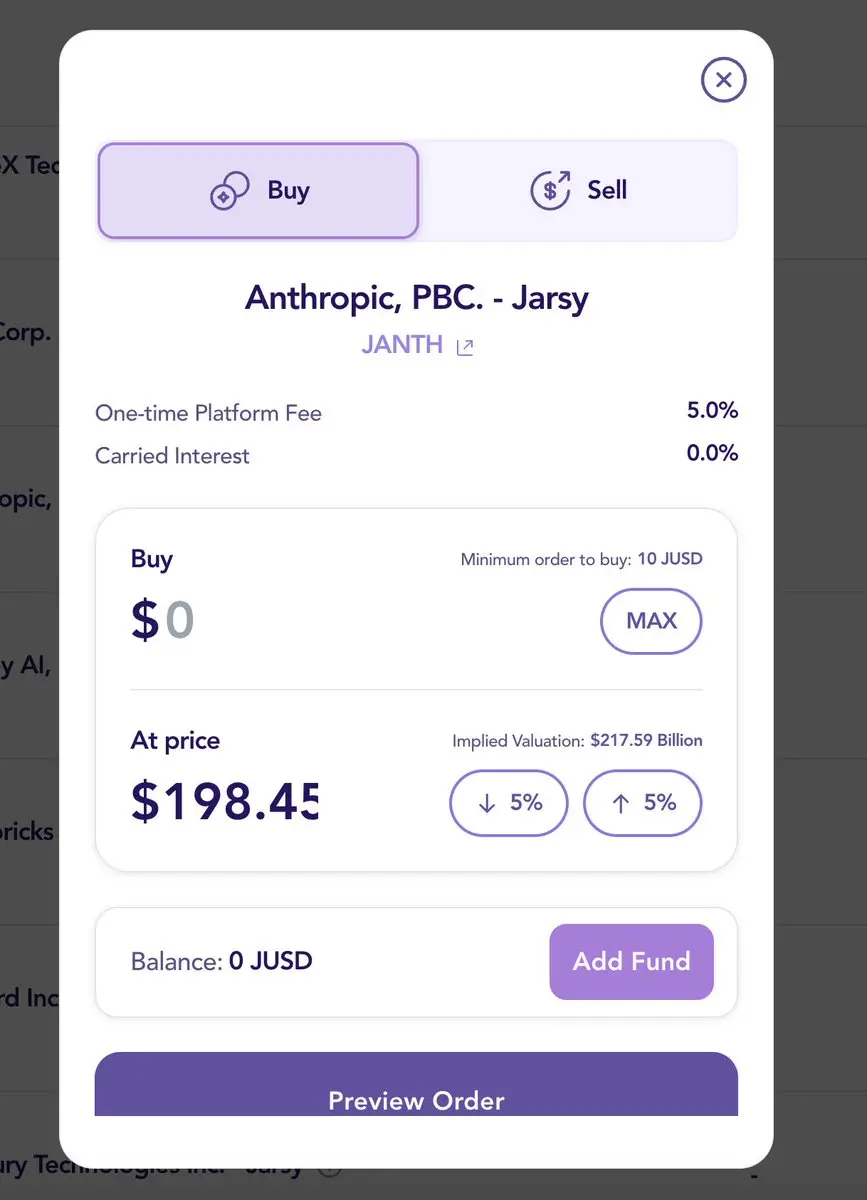Viewport: 867px width, 1200px height.
Task: Click the dollar-arrow icon on the Sell tab
Action: pyautogui.click(x=550, y=190)
